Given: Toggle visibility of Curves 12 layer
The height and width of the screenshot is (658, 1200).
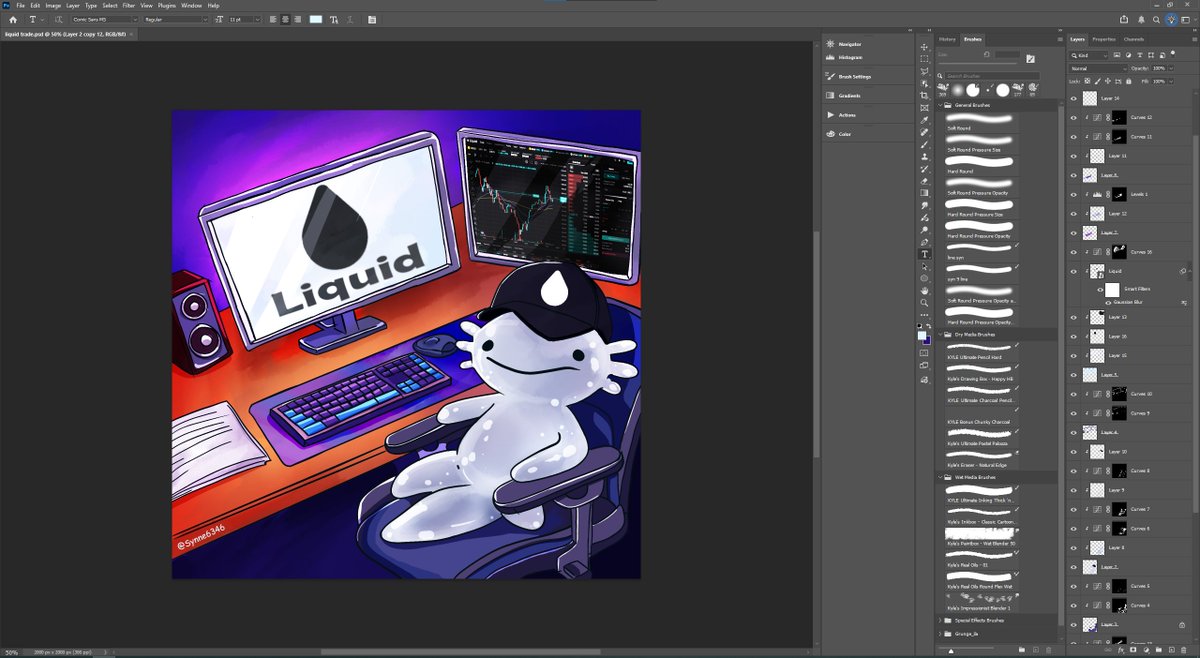Looking at the screenshot, I should click(1073, 118).
